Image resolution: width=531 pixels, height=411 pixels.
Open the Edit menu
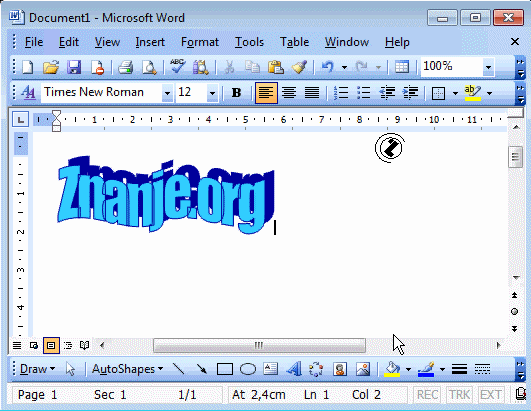(69, 42)
